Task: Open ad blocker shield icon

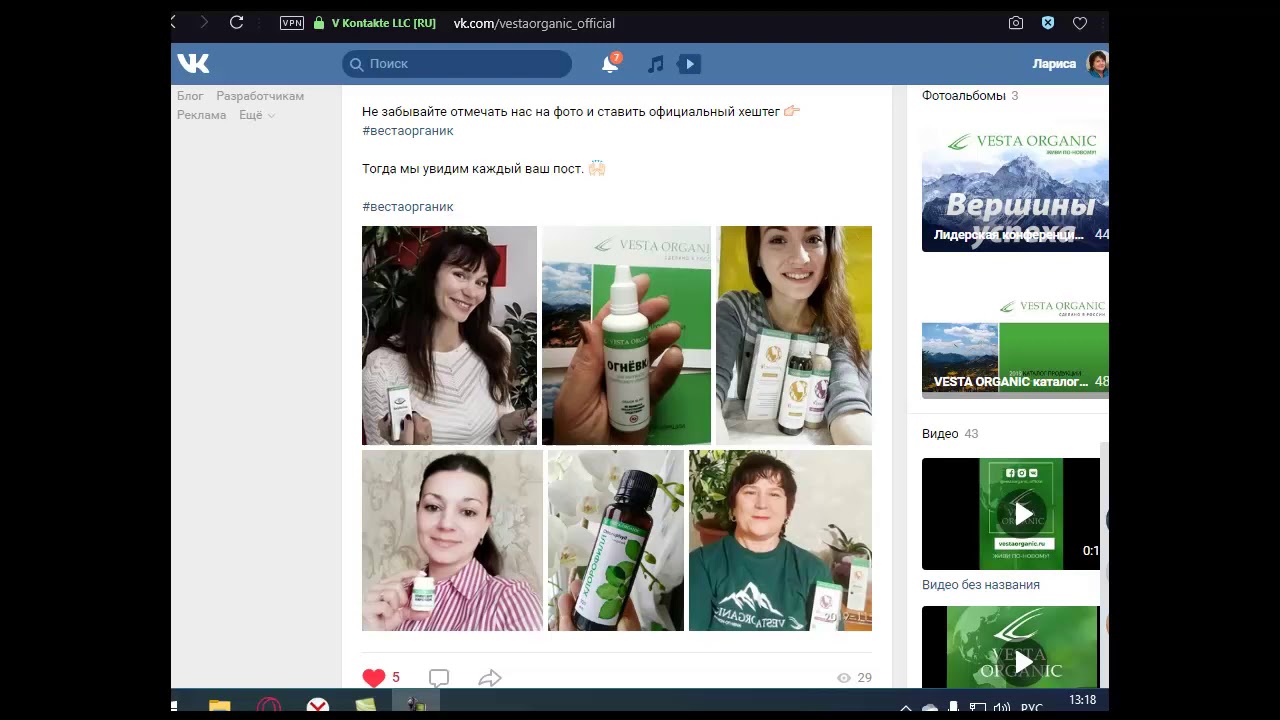Action: pyautogui.click(x=1048, y=23)
